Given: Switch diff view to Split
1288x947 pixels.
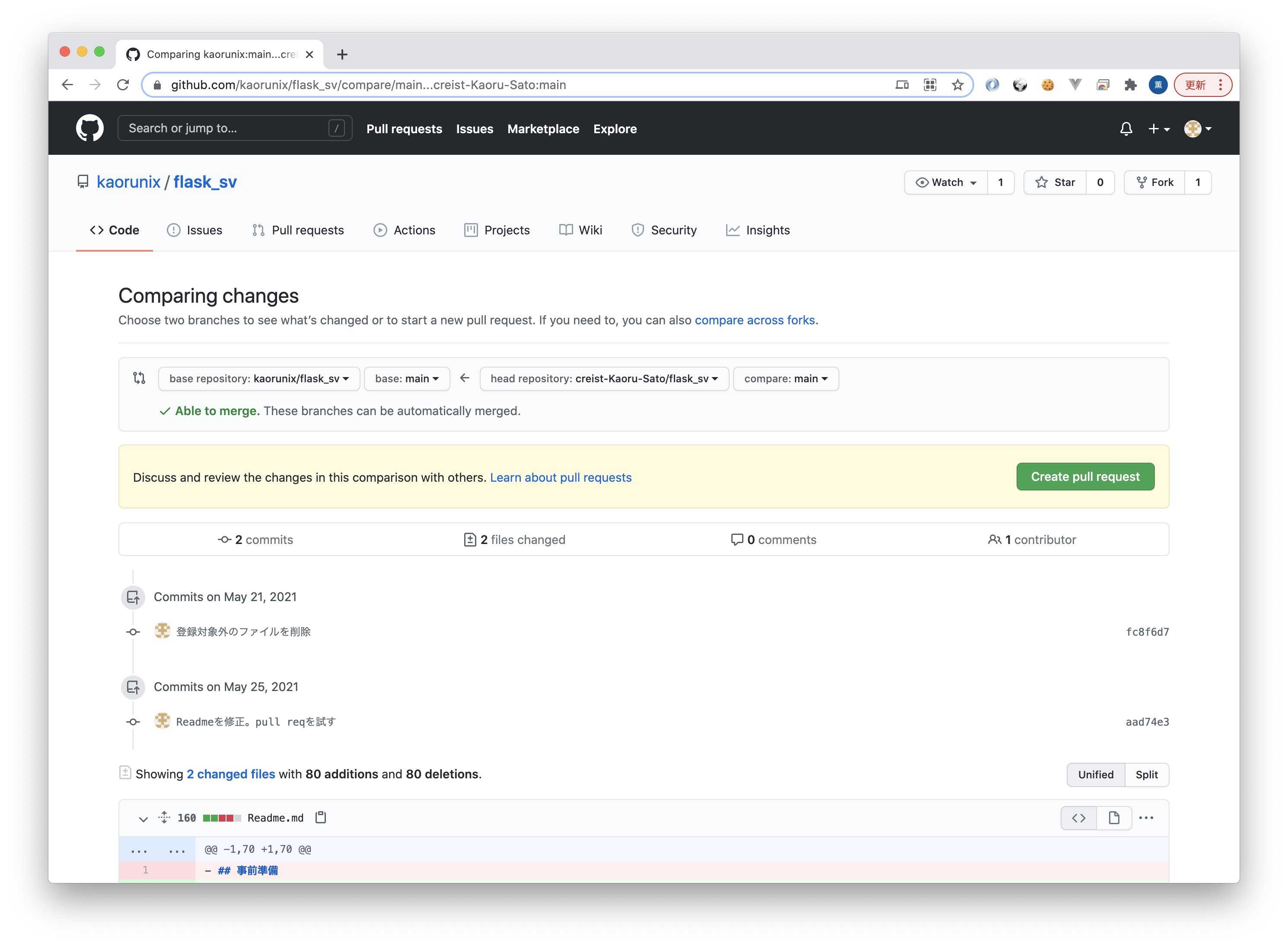Looking at the screenshot, I should 1147,774.
